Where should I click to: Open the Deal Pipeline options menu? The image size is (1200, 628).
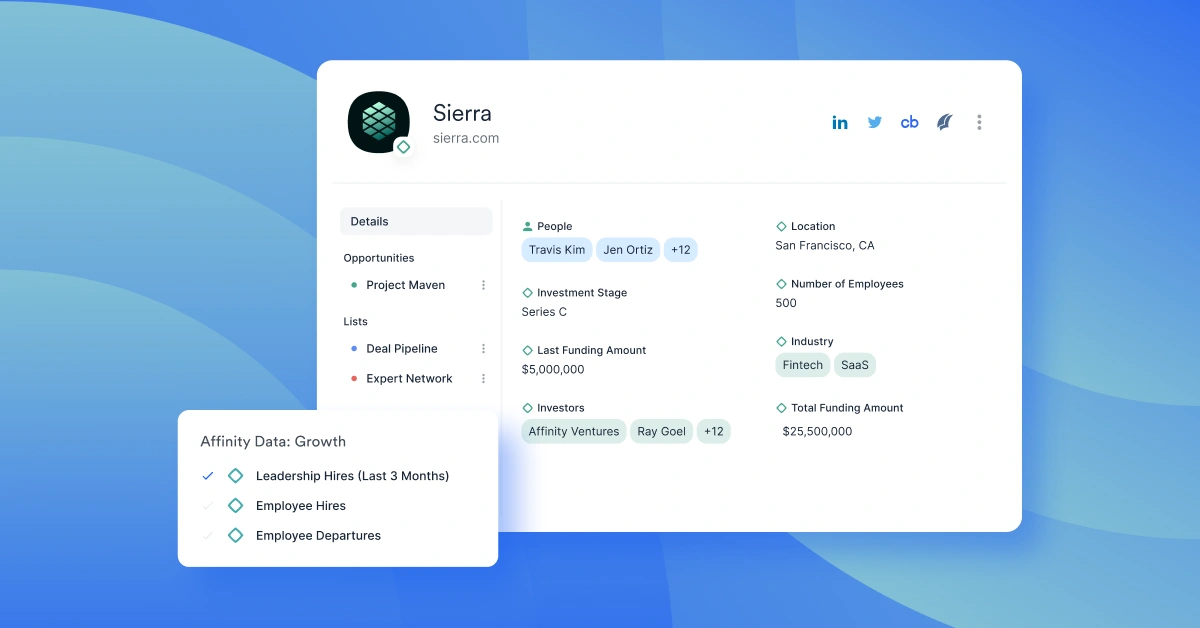[x=483, y=349]
